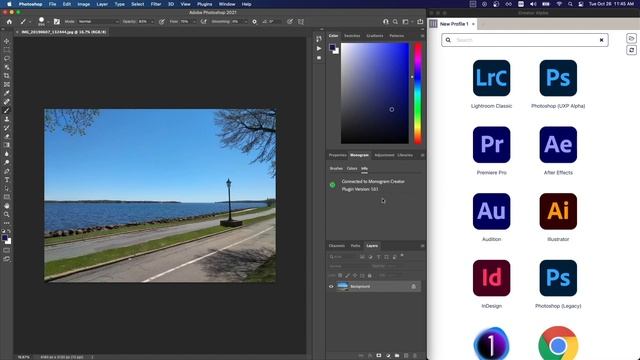Toggle lock image pixels in Layers
Image resolution: width=640 pixels, height=360 pixels.
pos(347,276)
